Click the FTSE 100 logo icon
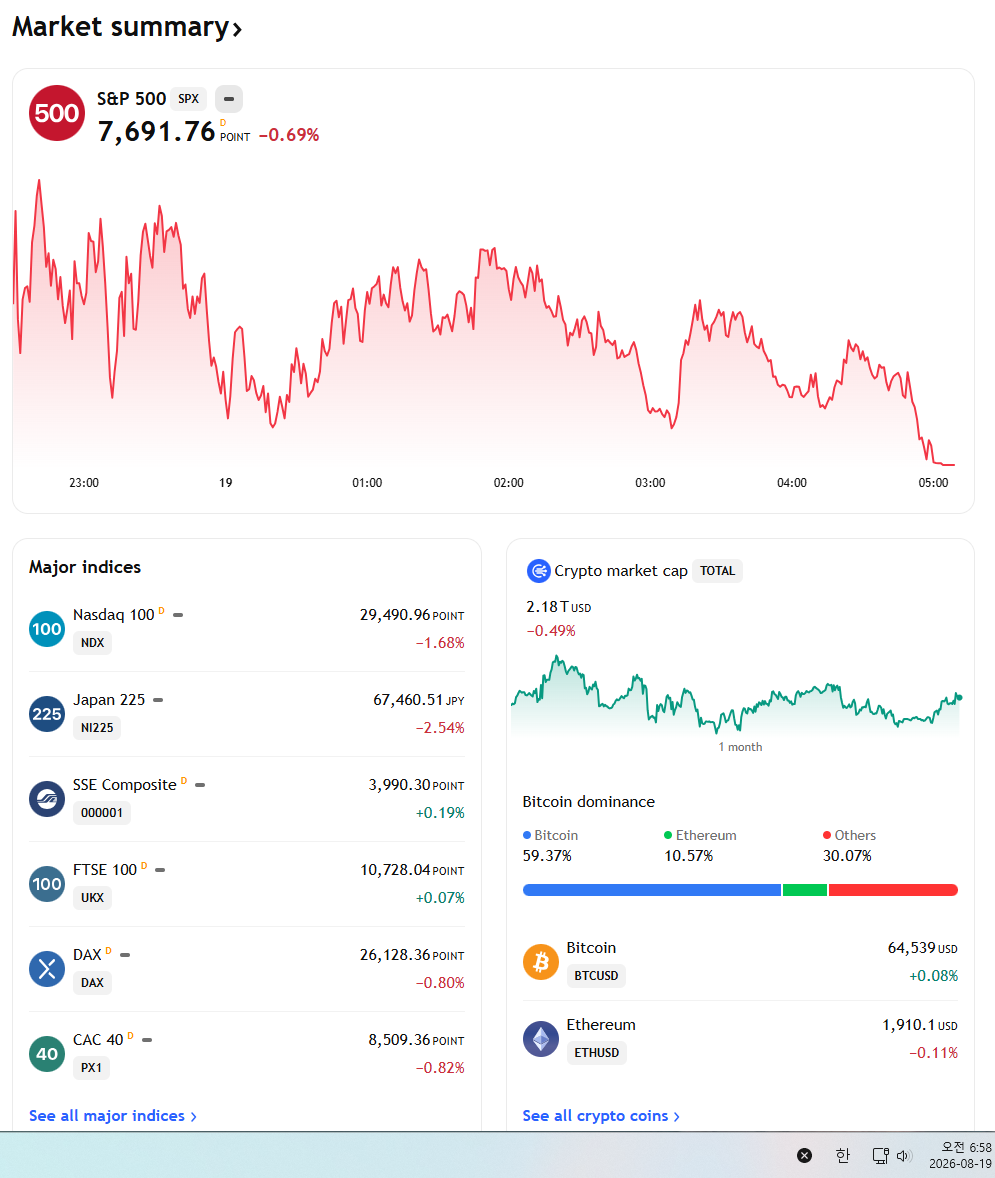 (x=47, y=884)
